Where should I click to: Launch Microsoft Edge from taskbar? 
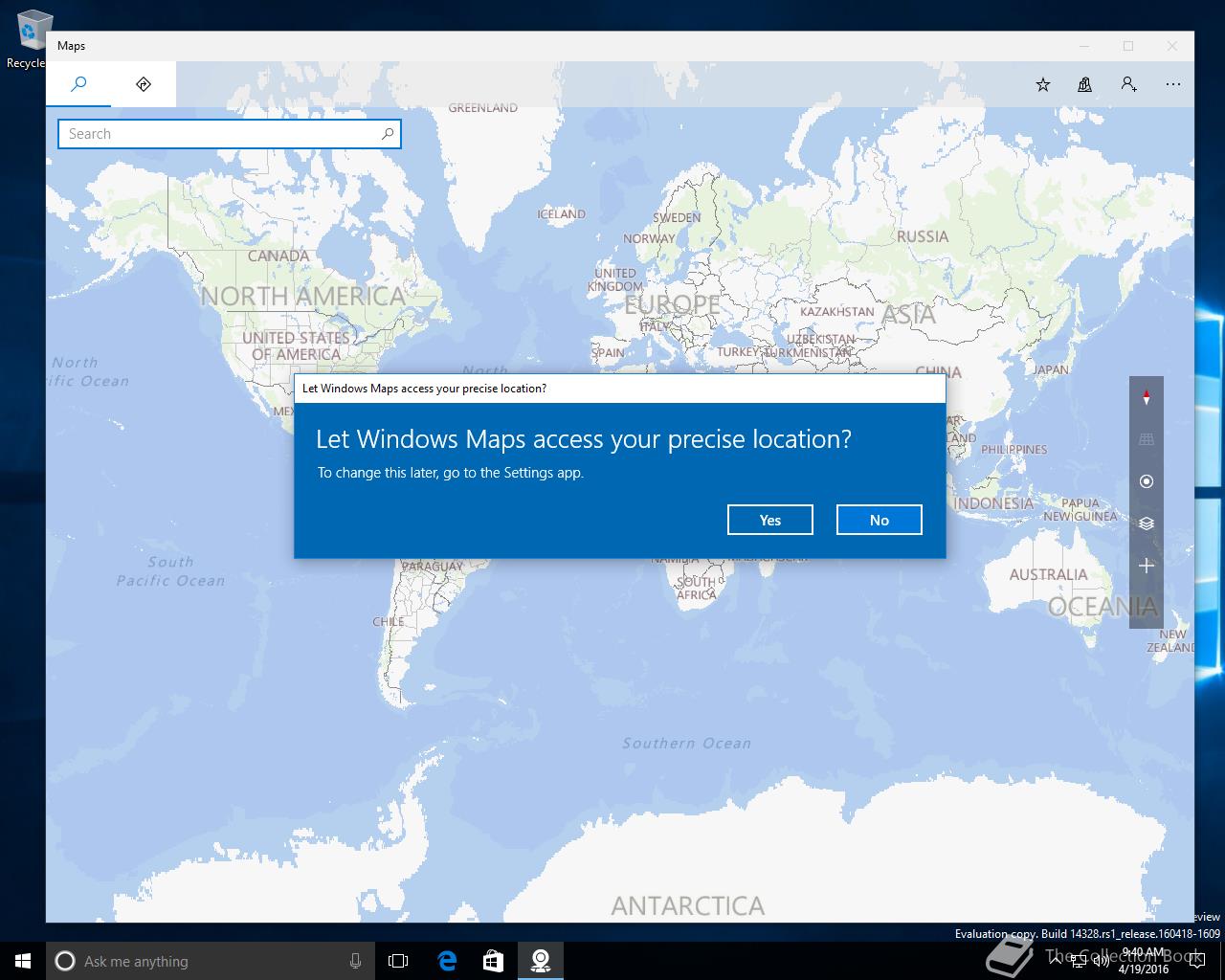click(446, 961)
